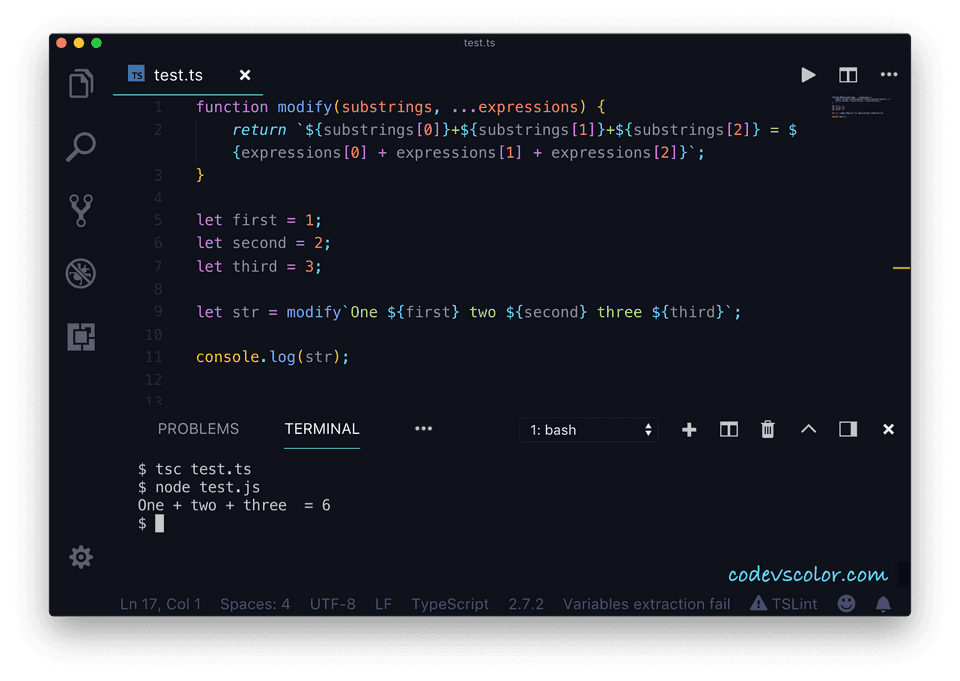The width and height of the screenshot is (960, 681).
Task: Open the 1: bash terminal dropdown
Action: (589, 430)
